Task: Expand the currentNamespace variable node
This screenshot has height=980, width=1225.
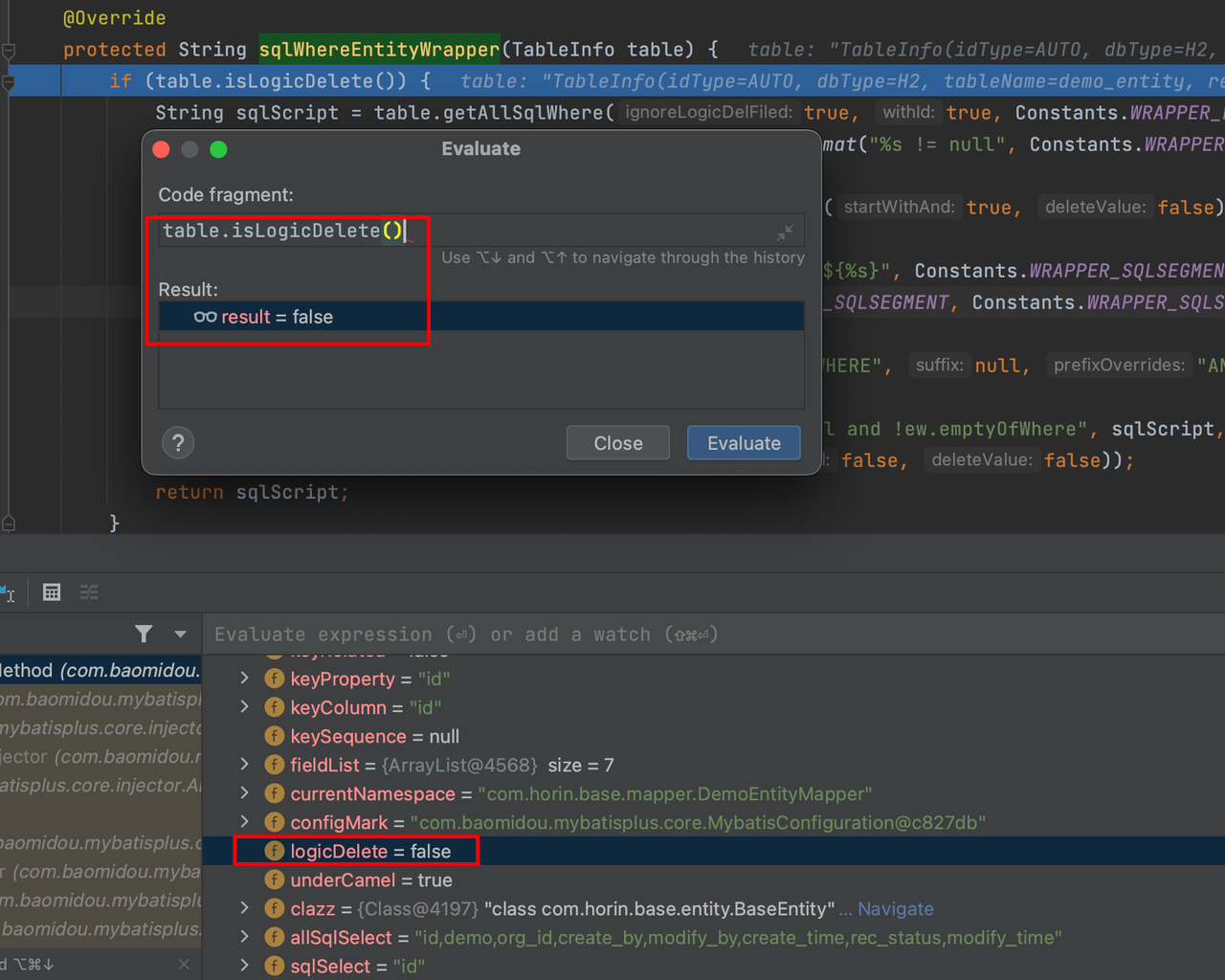Action: point(245,793)
